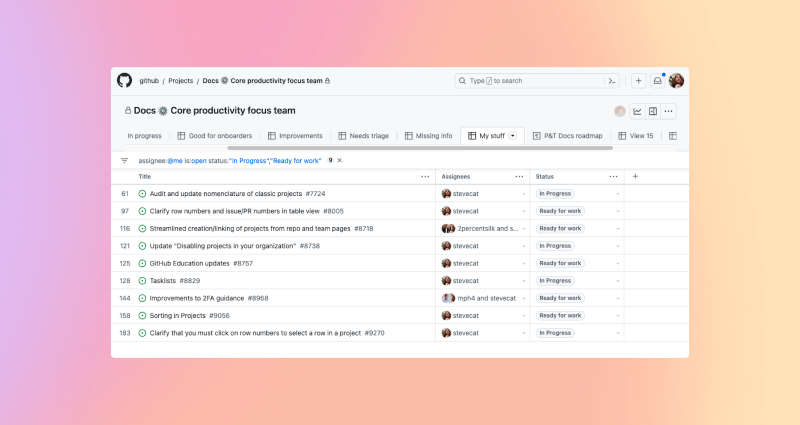
Task: Open the project Insights chart icon
Action: [x=637, y=111]
